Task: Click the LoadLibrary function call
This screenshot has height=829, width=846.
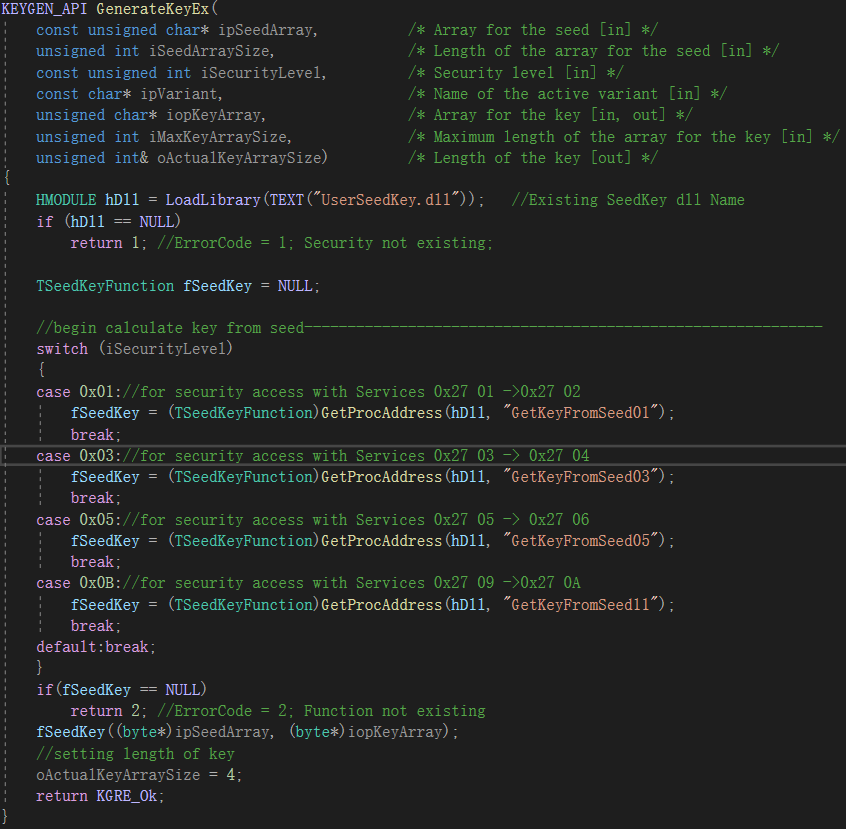Action: point(212,200)
